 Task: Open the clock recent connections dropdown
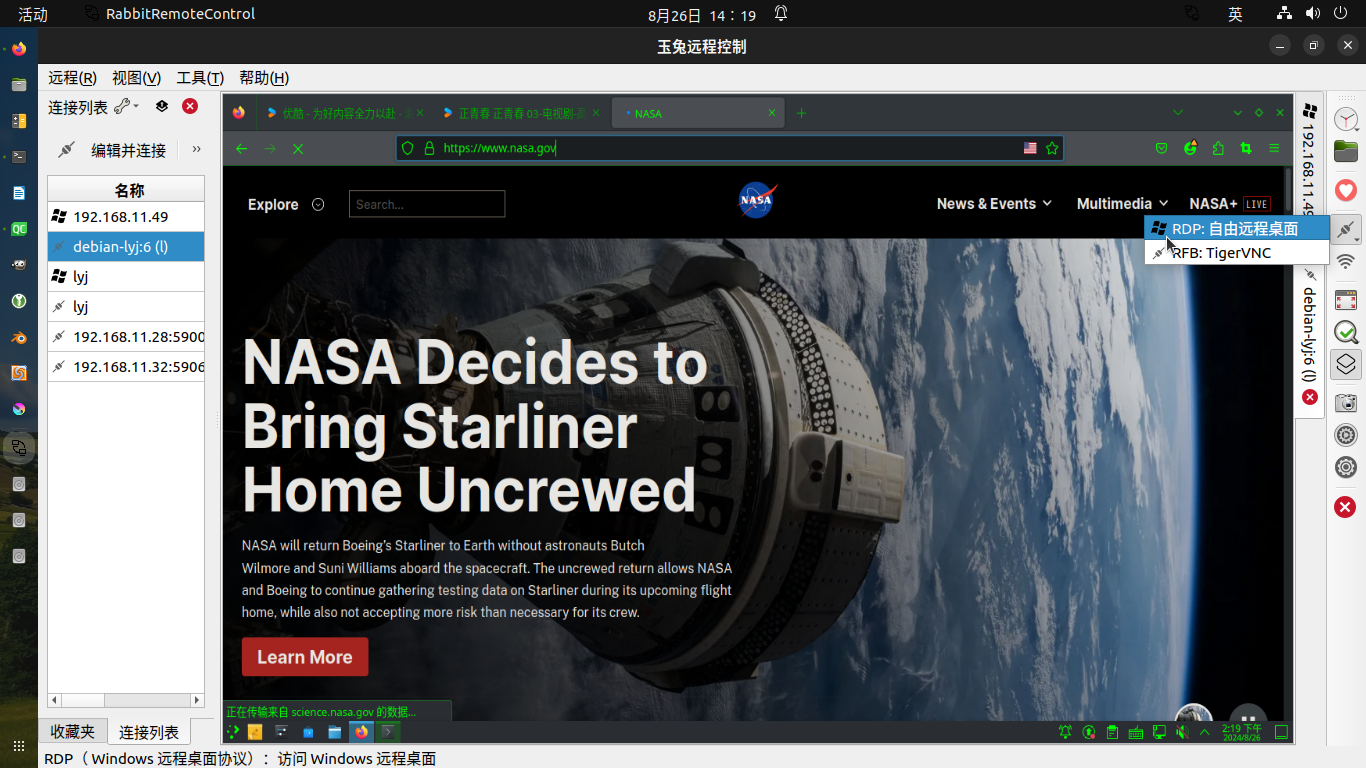[1346, 118]
